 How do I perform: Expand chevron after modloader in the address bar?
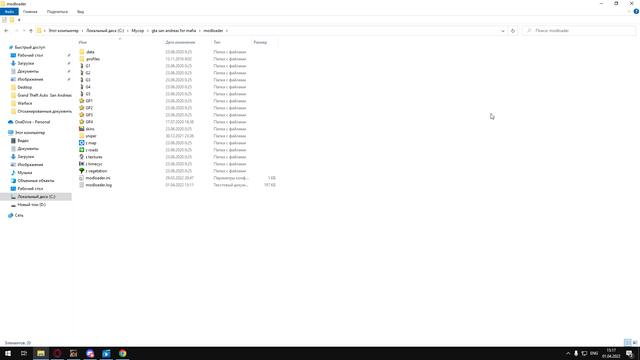click(227, 31)
